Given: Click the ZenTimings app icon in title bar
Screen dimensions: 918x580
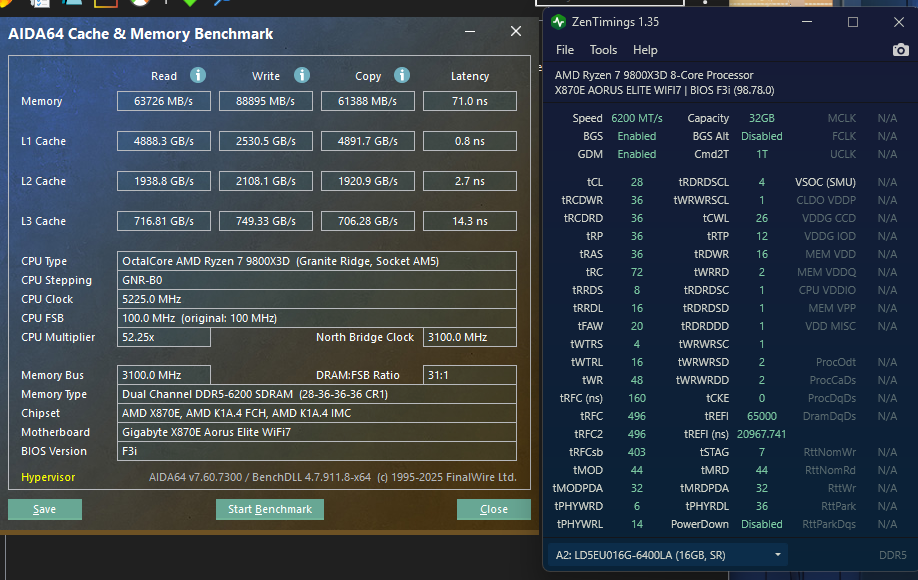Looking at the screenshot, I should click(558, 22).
